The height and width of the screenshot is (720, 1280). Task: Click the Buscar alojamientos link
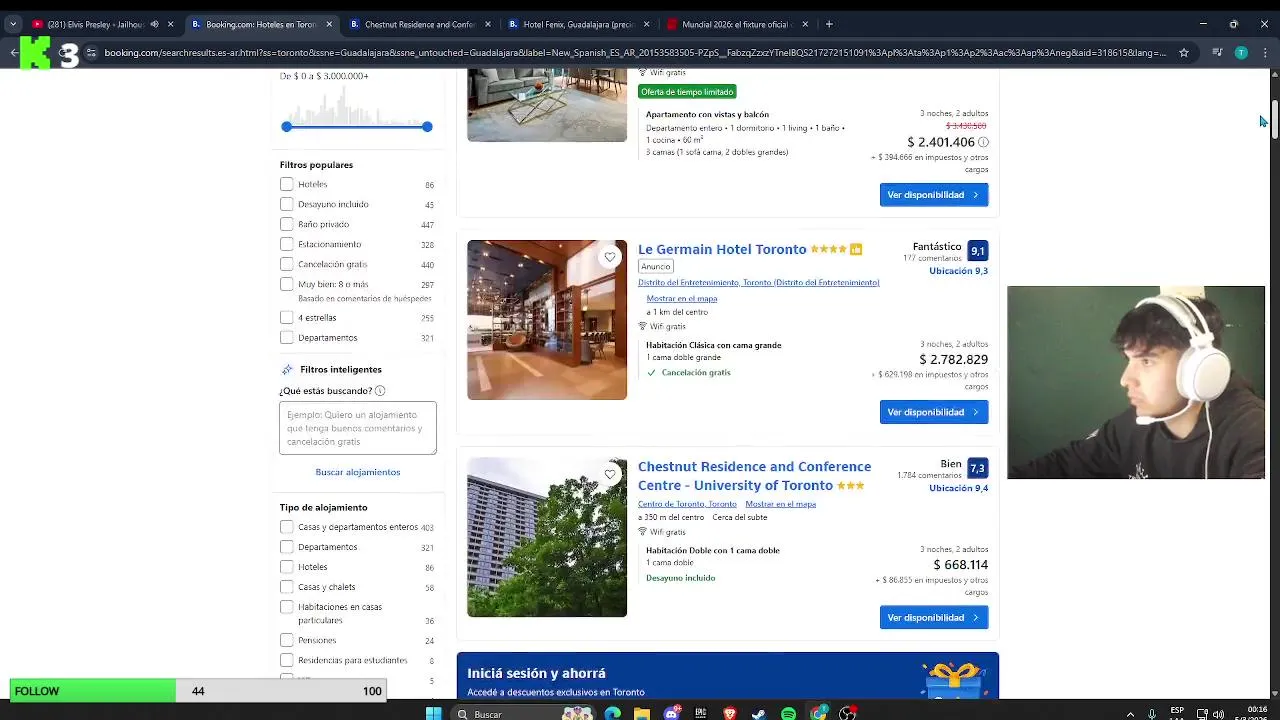click(x=358, y=472)
